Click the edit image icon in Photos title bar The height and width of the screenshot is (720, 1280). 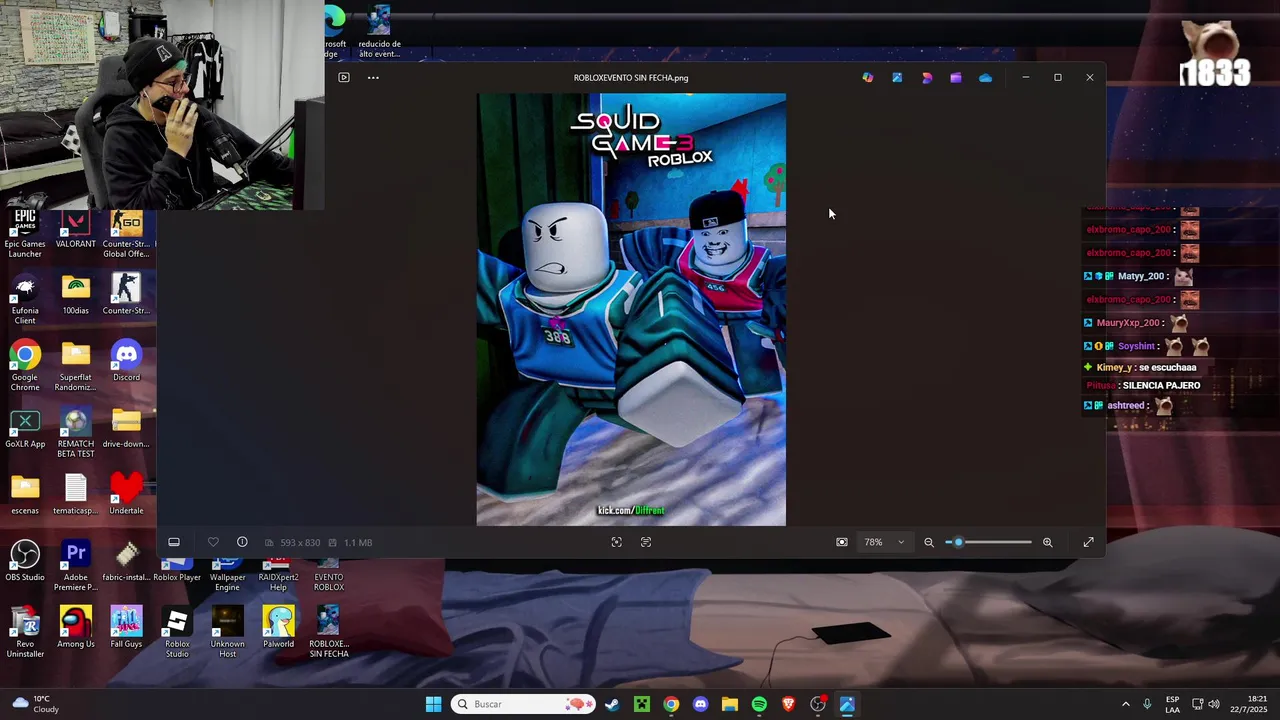click(x=897, y=77)
